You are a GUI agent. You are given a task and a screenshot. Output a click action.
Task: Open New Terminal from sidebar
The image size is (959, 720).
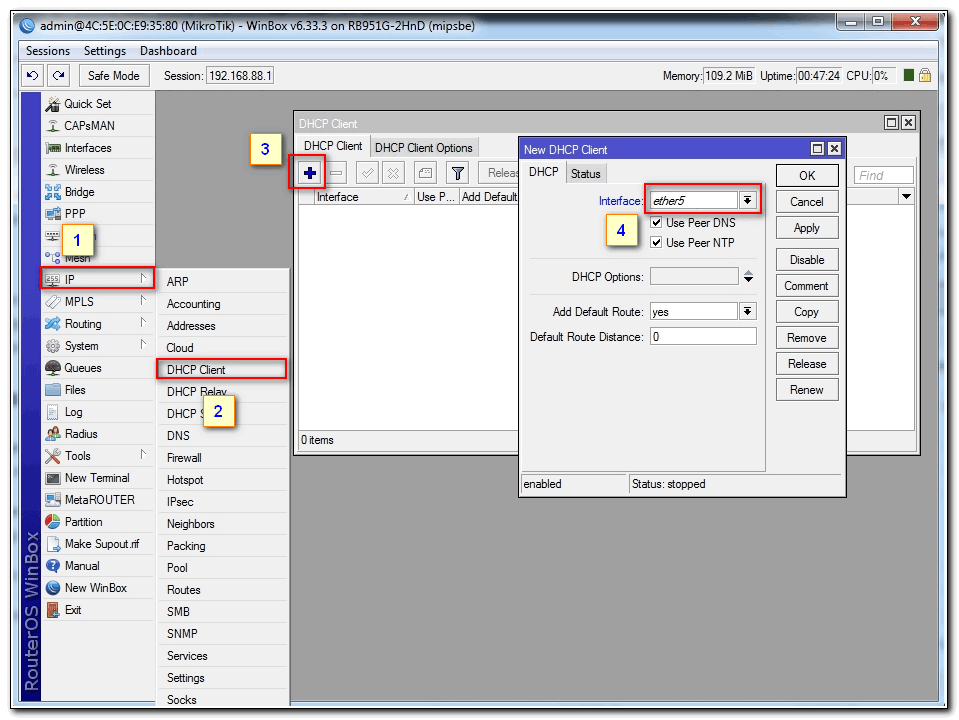tap(96, 478)
